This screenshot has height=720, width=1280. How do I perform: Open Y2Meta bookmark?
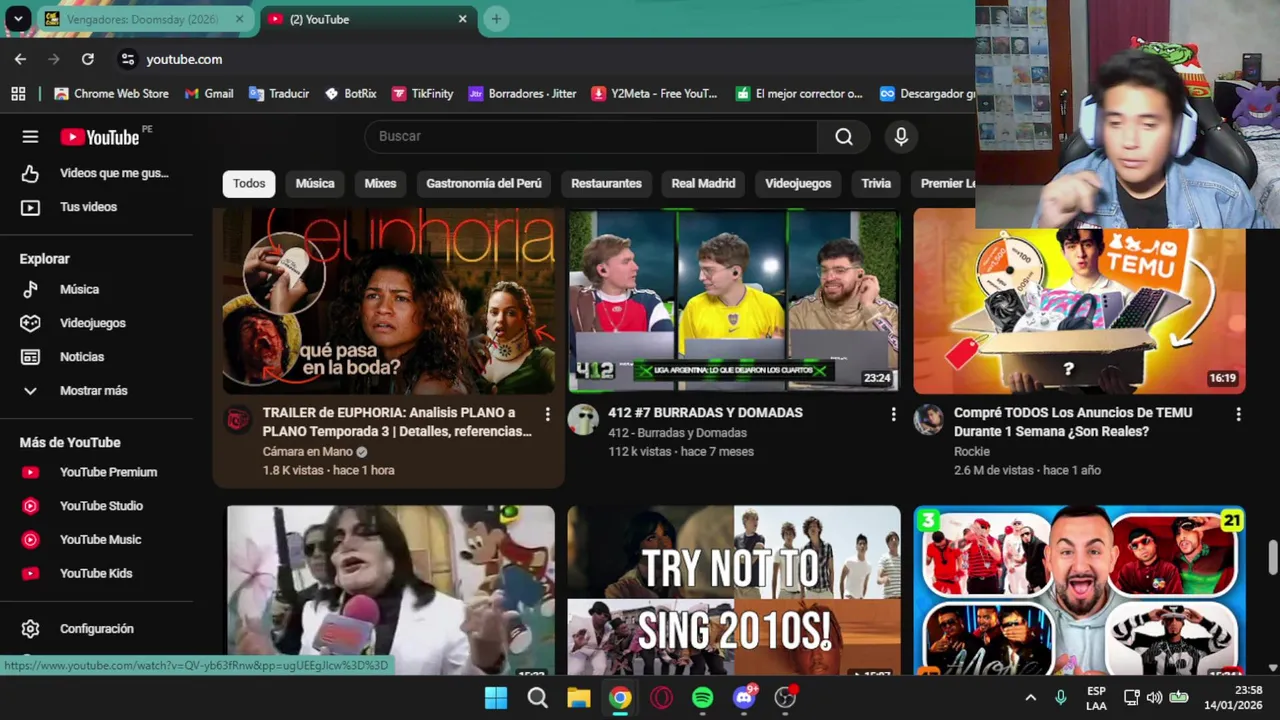[x=654, y=93]
